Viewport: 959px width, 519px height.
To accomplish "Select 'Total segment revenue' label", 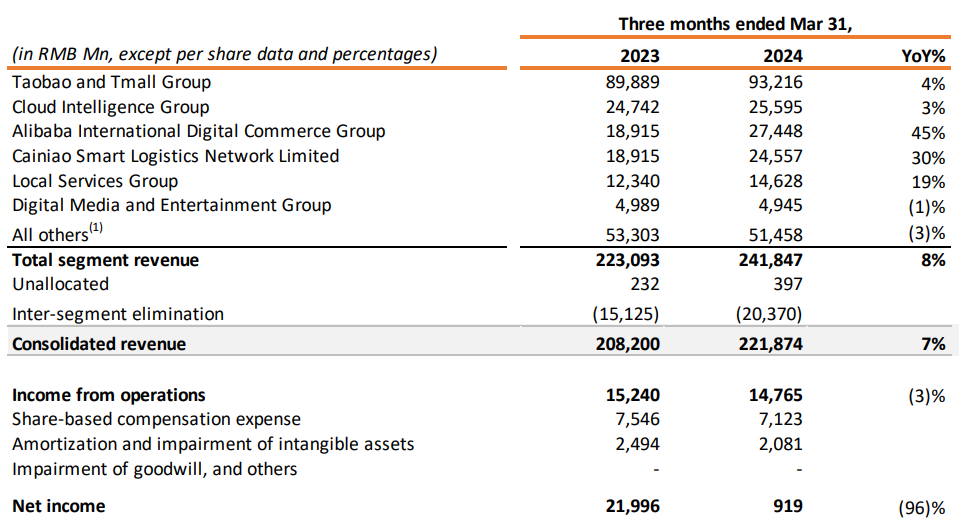I will tap(105, 260).
